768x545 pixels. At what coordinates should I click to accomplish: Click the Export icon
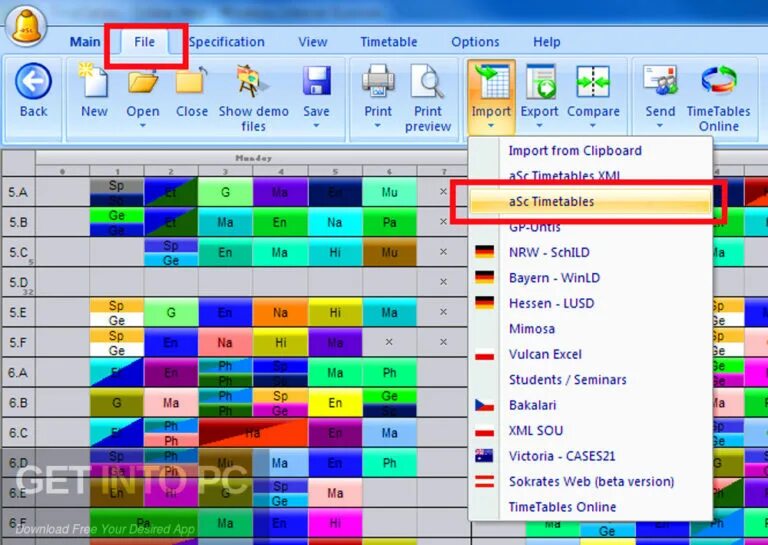click(x=540, y=82)
